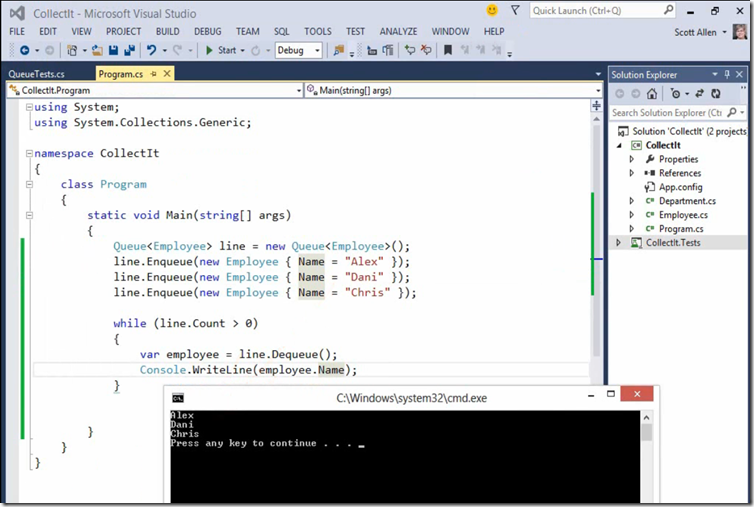The image size is (754, 507).
Task: Open the Solution Explorer search options dropdown
Action: click(742, 113)
